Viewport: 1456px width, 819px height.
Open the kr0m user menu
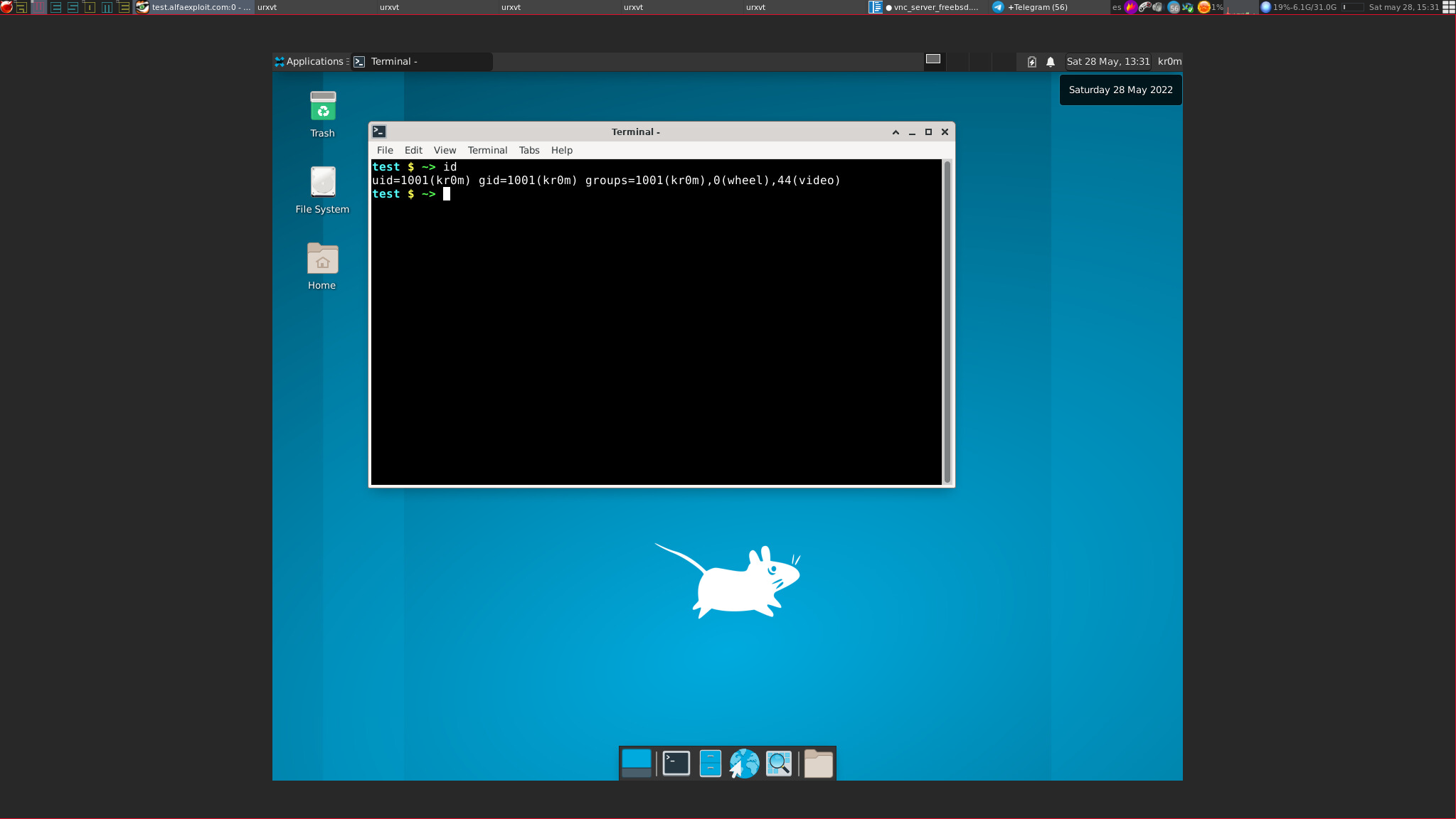1169,62
